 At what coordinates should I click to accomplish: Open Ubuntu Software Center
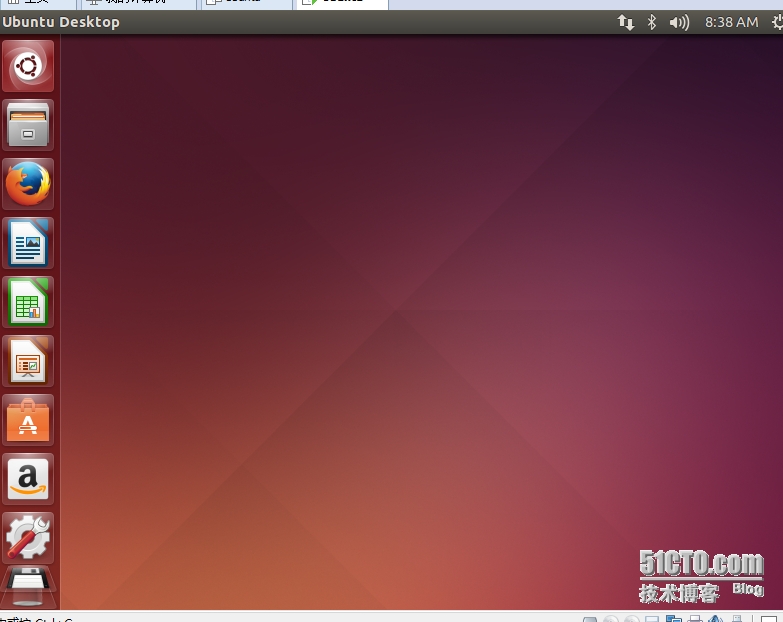(28, 419)
